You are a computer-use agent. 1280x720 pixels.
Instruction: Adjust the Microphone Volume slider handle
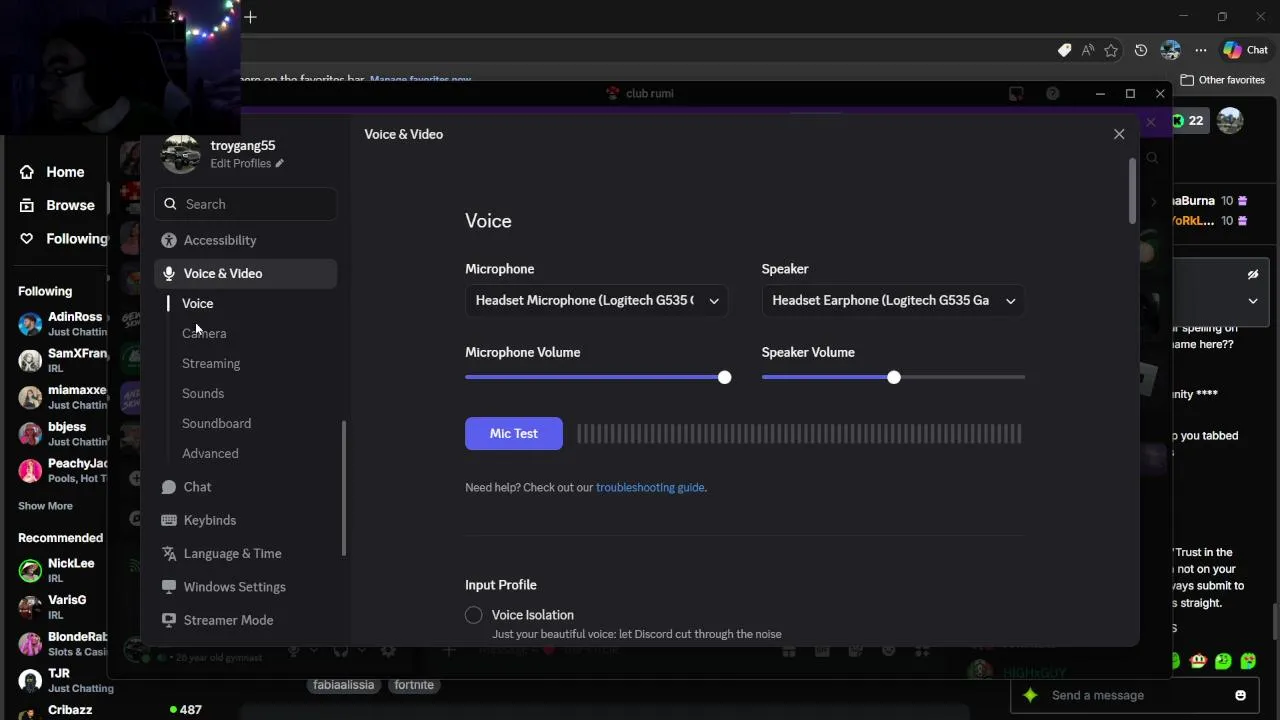724,377
